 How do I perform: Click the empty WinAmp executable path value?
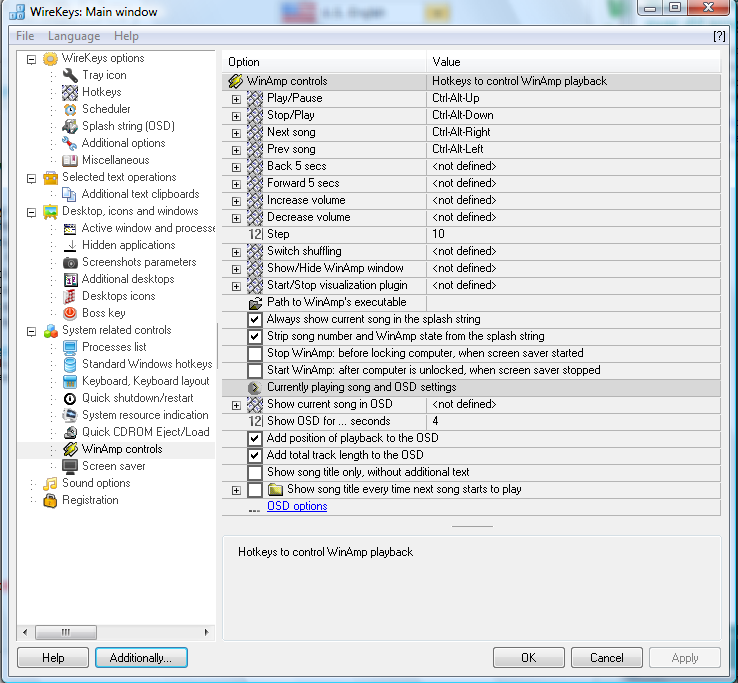click(573, 302)
